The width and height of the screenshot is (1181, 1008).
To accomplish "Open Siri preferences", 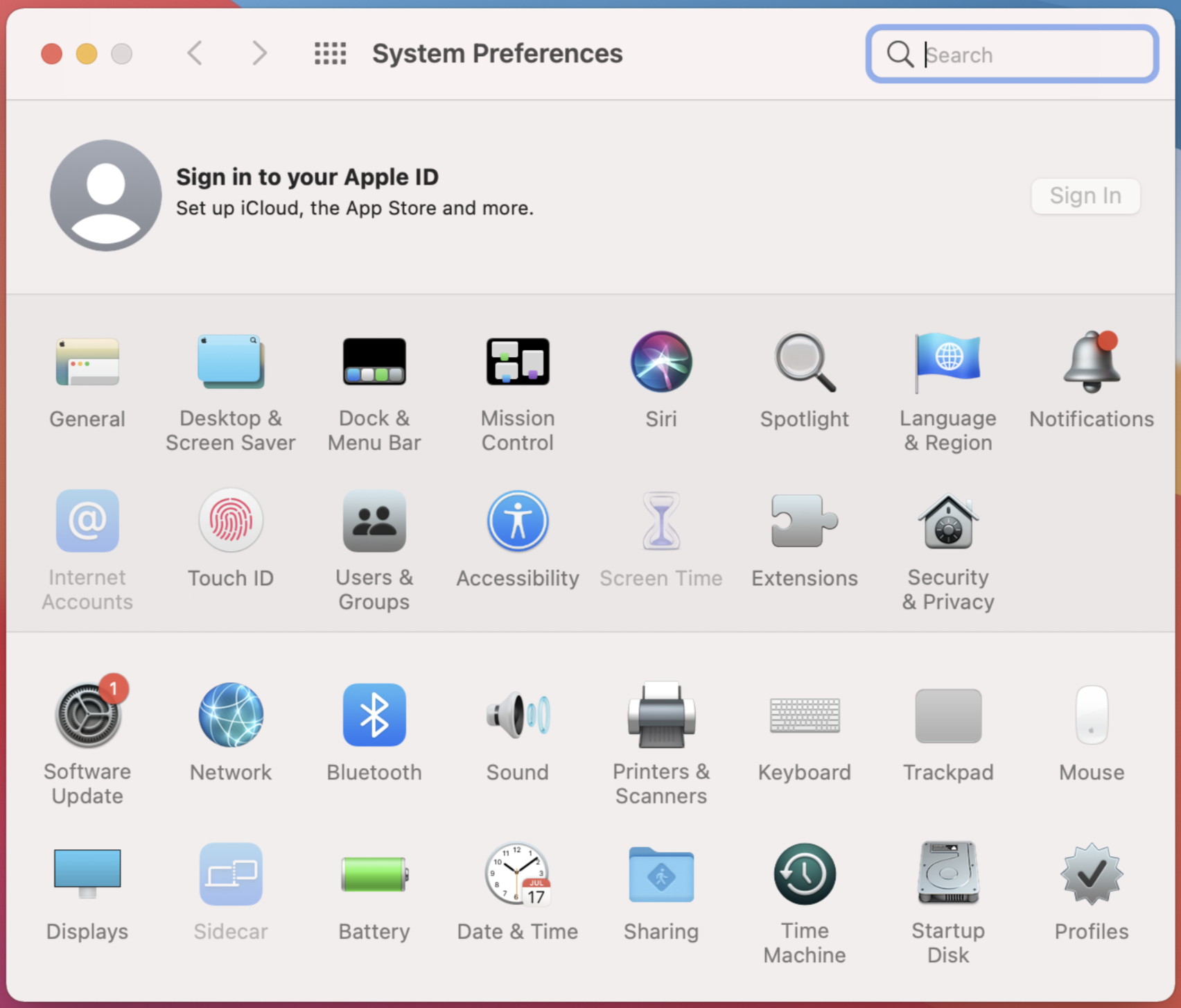I will pyautogui.click(x=661, y=362).
